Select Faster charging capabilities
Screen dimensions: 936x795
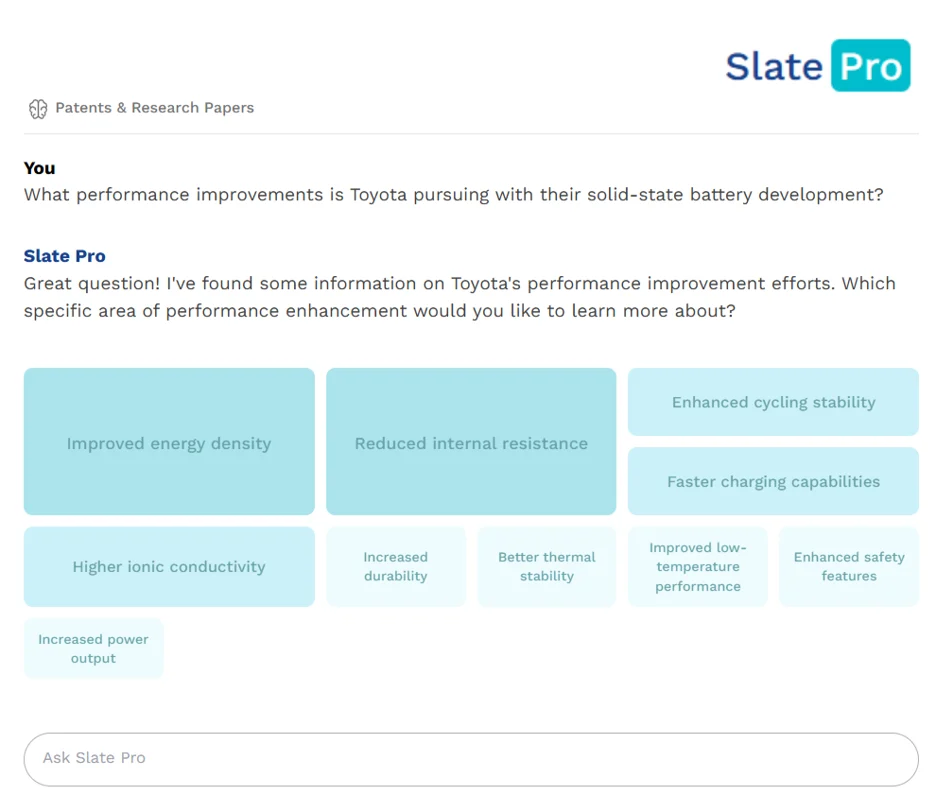click(x=773, y=481)
